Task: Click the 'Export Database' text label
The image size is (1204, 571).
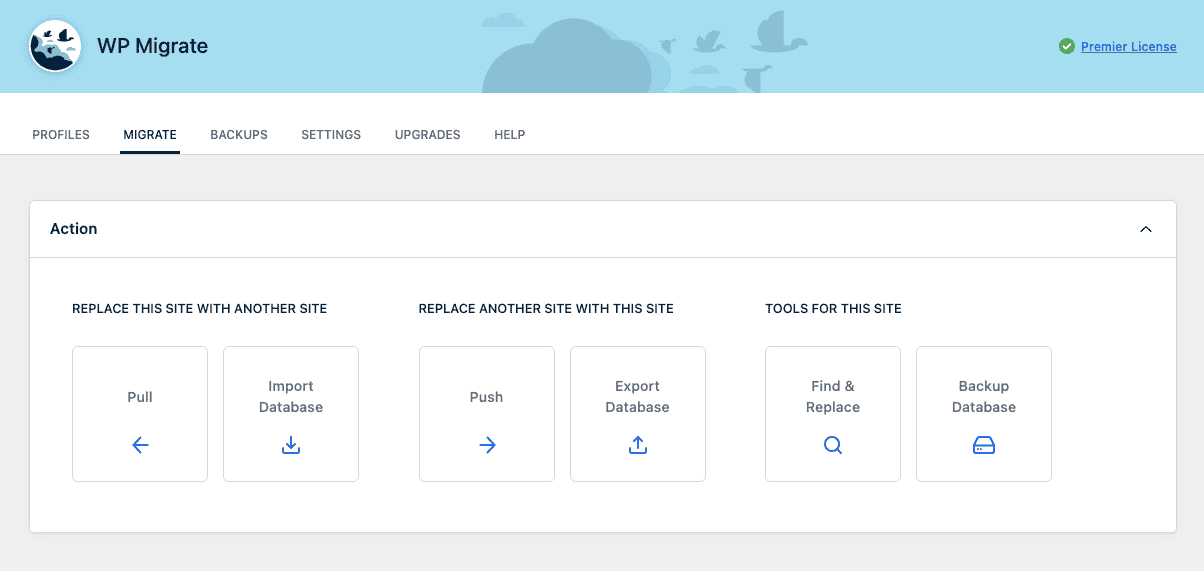Action: click(x=638, y=397)
